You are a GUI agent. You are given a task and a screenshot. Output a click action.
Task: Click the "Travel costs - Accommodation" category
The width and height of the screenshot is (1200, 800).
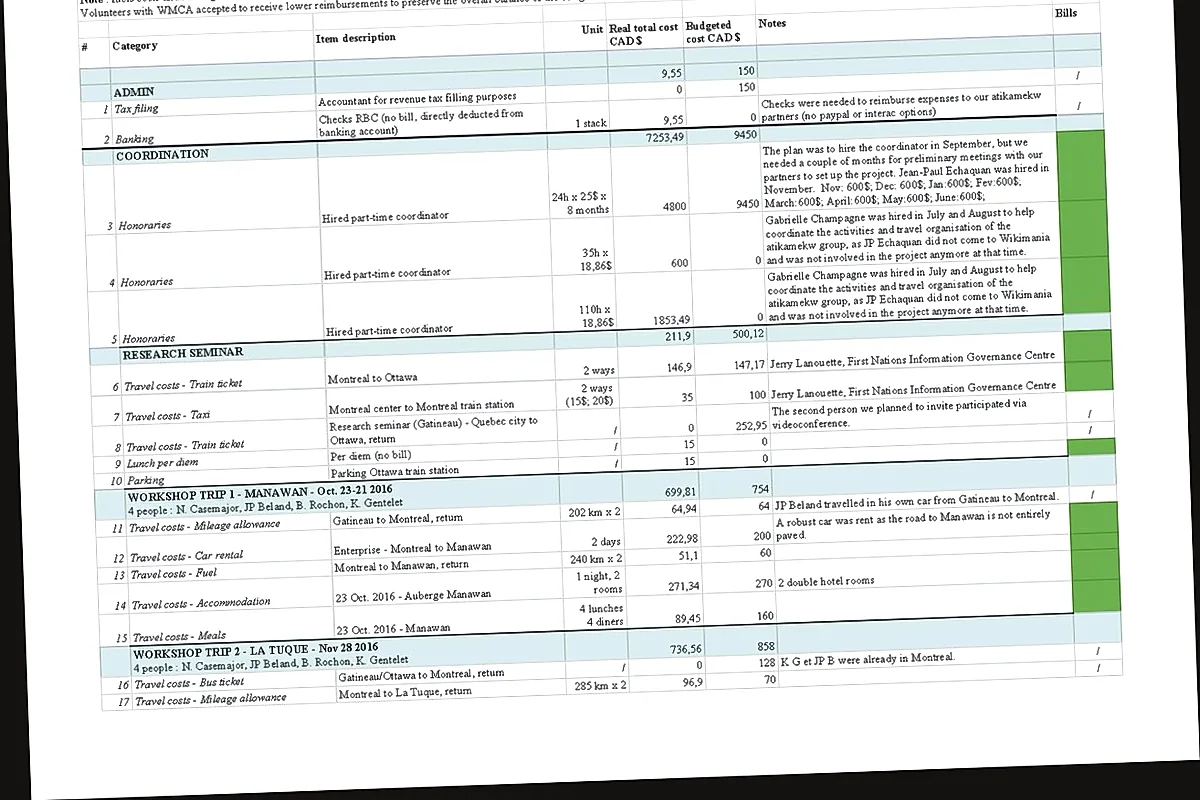201,604
